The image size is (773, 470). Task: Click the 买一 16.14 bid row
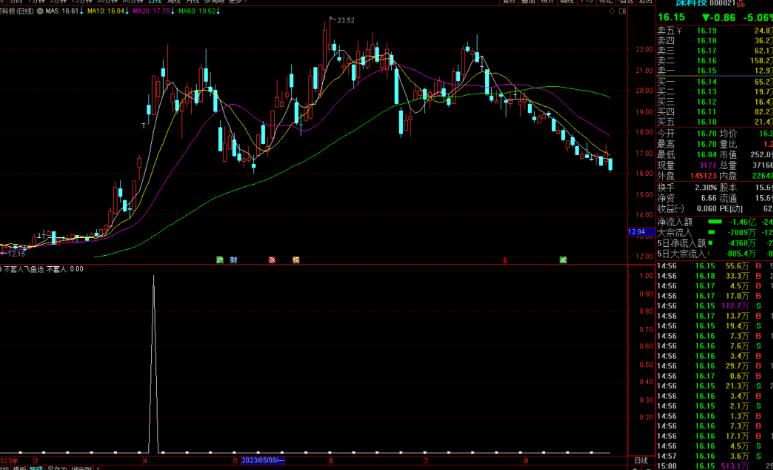point(715,81)
